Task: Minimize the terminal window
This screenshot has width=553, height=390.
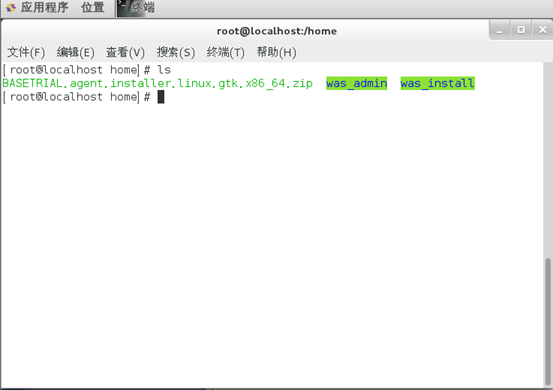Action: click(x=499, y=30)
